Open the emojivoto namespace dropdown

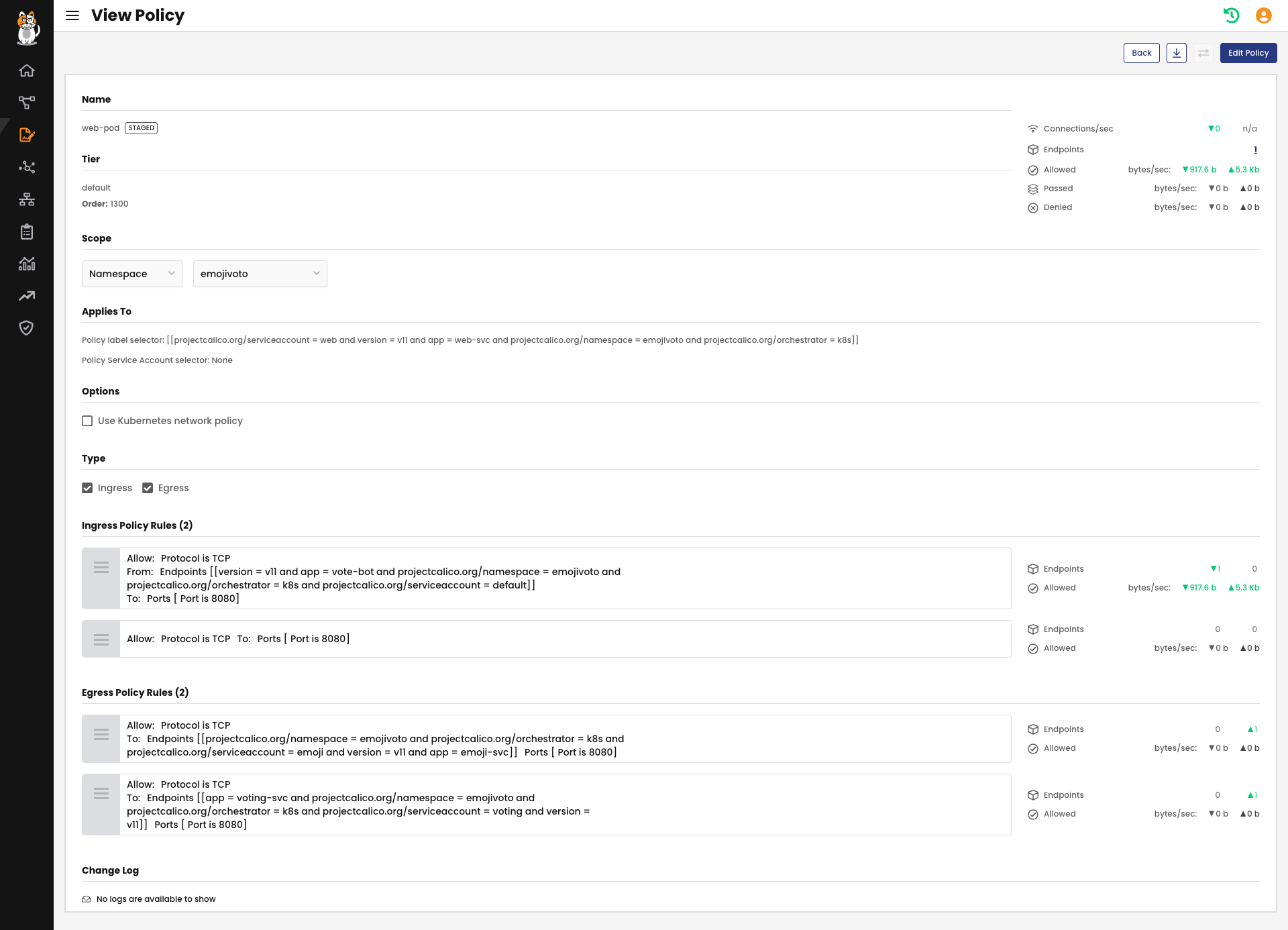coord(260,274)
